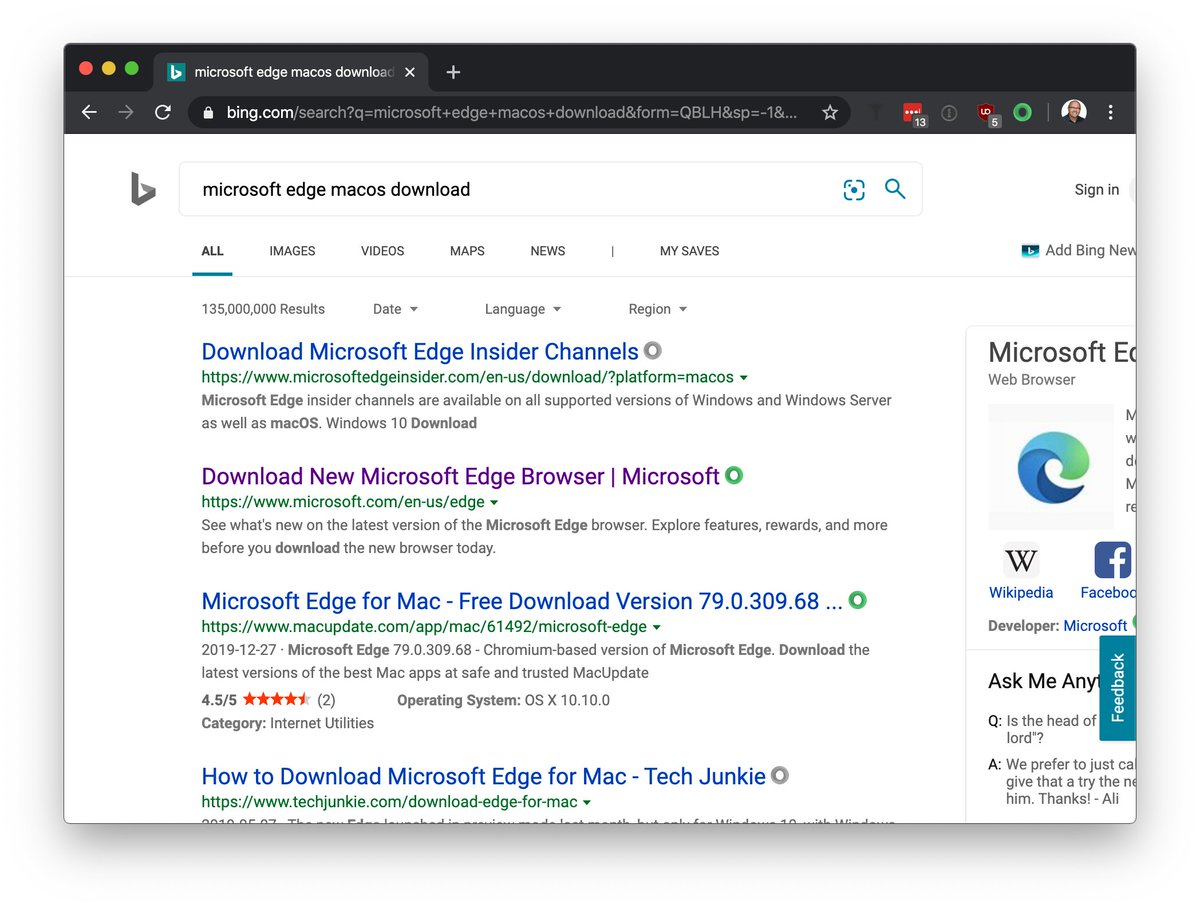Click the techjunkie.com green URL text
Image resolution: width=1200 pixels, height=908 pixels.
point(389,802)
